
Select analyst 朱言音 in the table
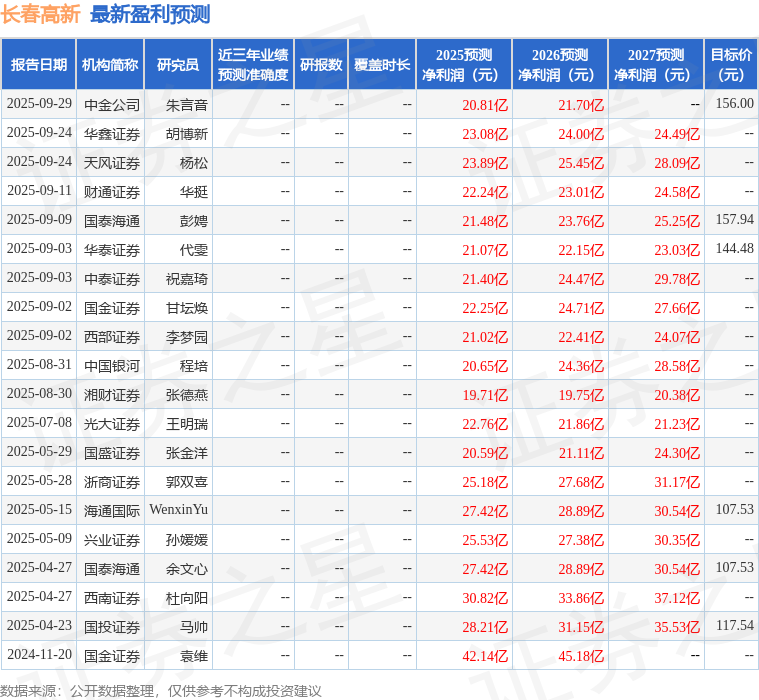187,104
